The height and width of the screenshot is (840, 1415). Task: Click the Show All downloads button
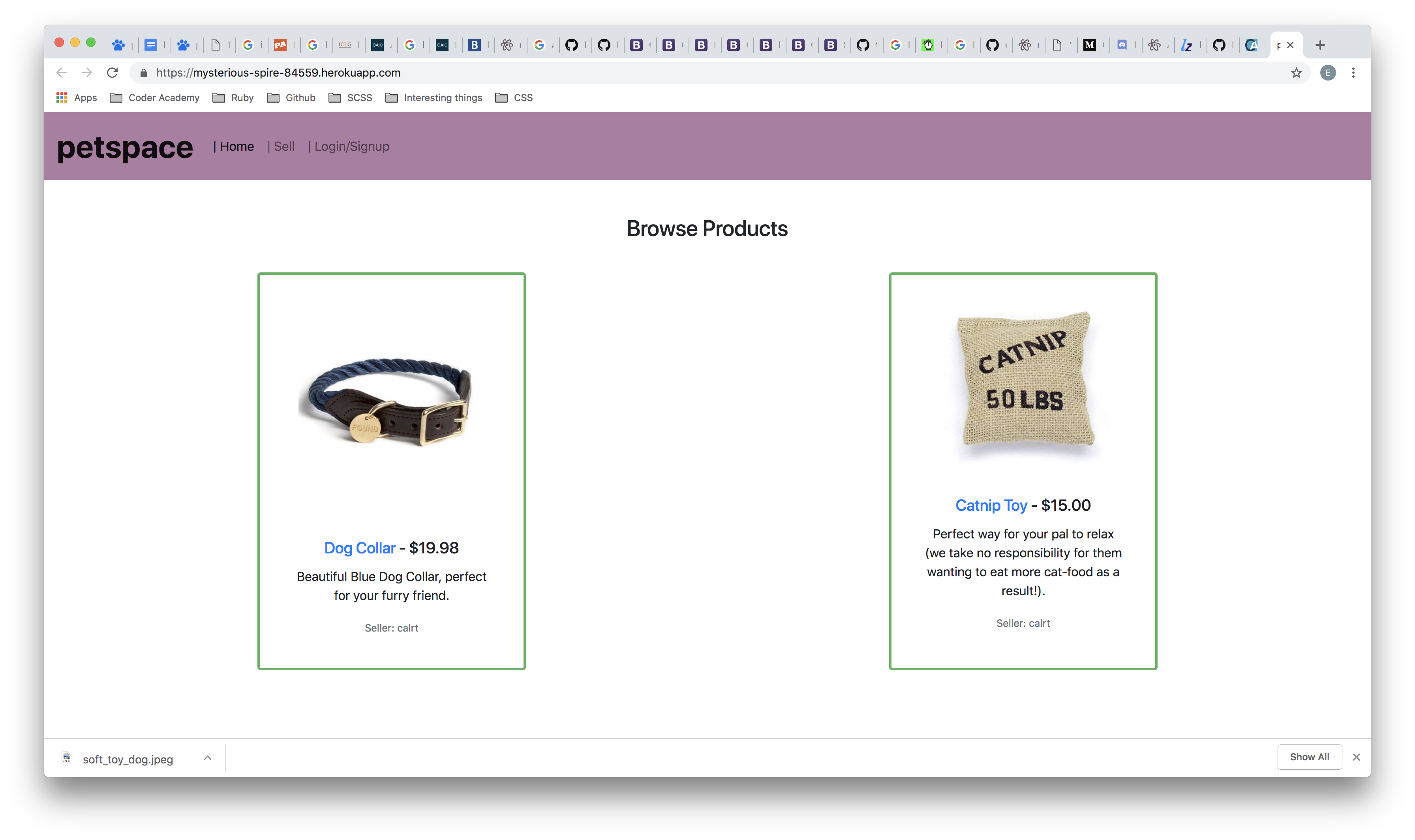click(1308, 757)
